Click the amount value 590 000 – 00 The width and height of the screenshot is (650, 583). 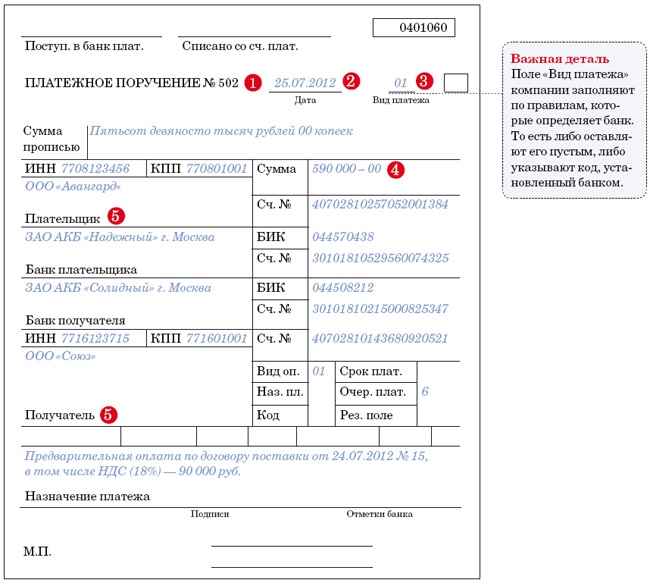point(347,169)
